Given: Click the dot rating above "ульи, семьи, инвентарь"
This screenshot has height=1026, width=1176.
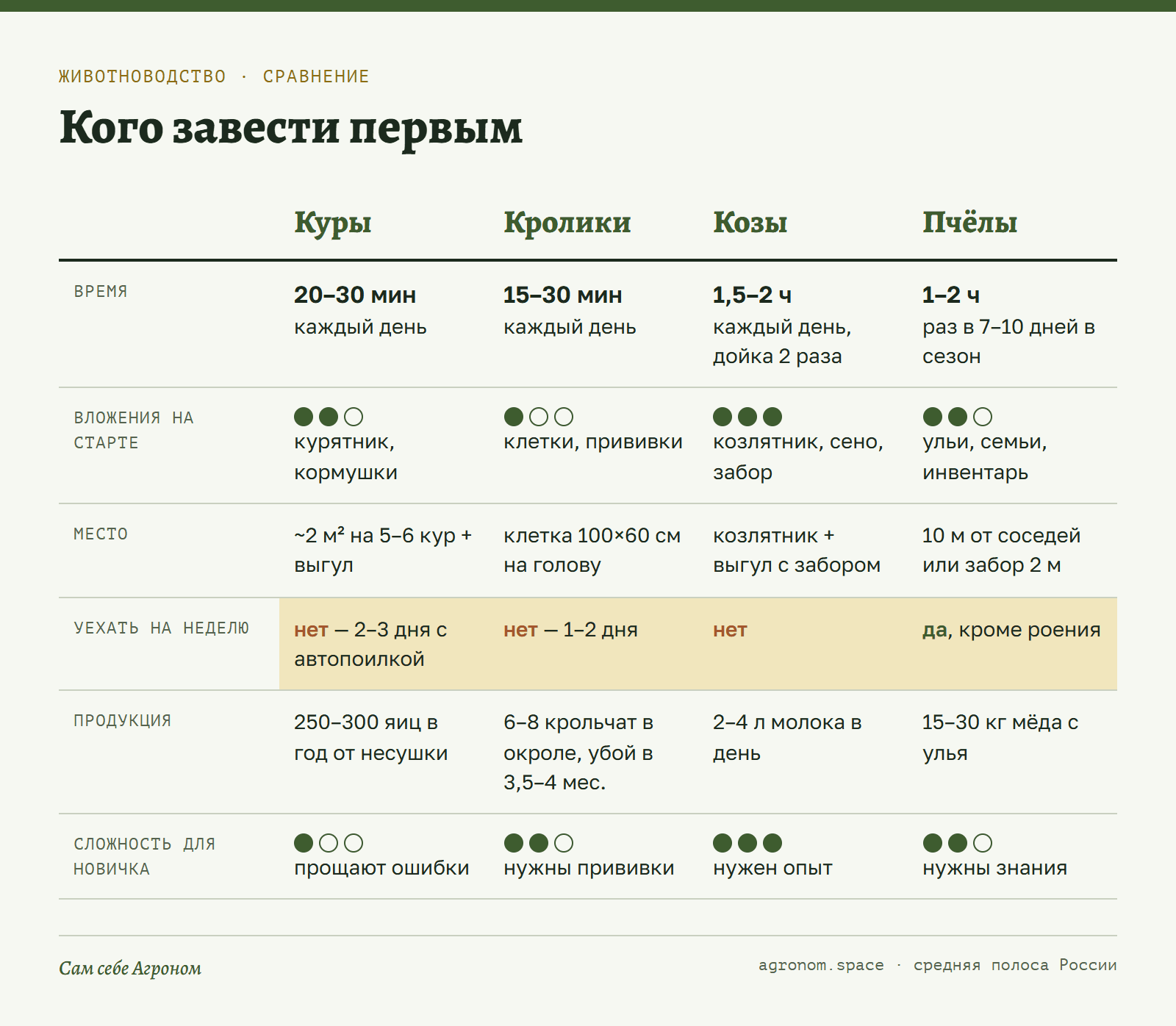Looking at the screenshot, I should pyautogui.click(x=958, y=417).
